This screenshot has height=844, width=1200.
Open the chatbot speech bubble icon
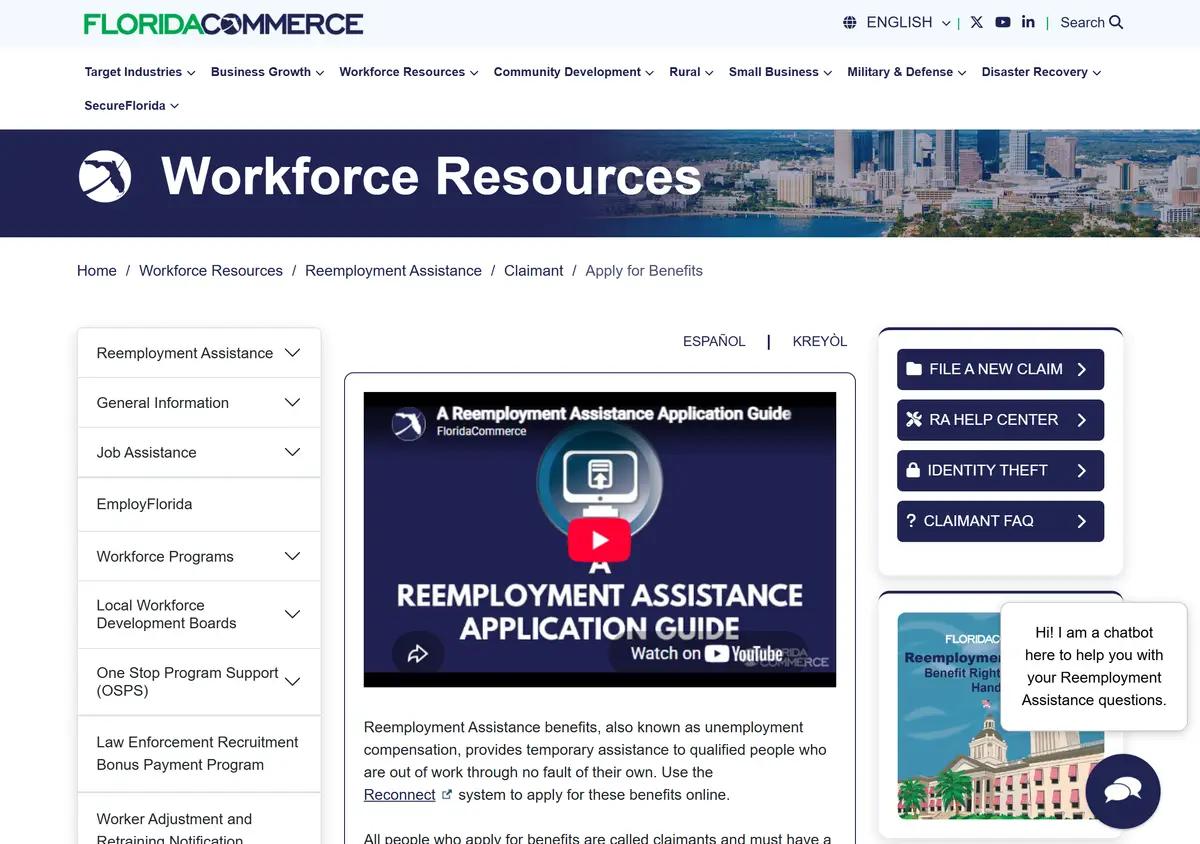(x=1123, y=791)
